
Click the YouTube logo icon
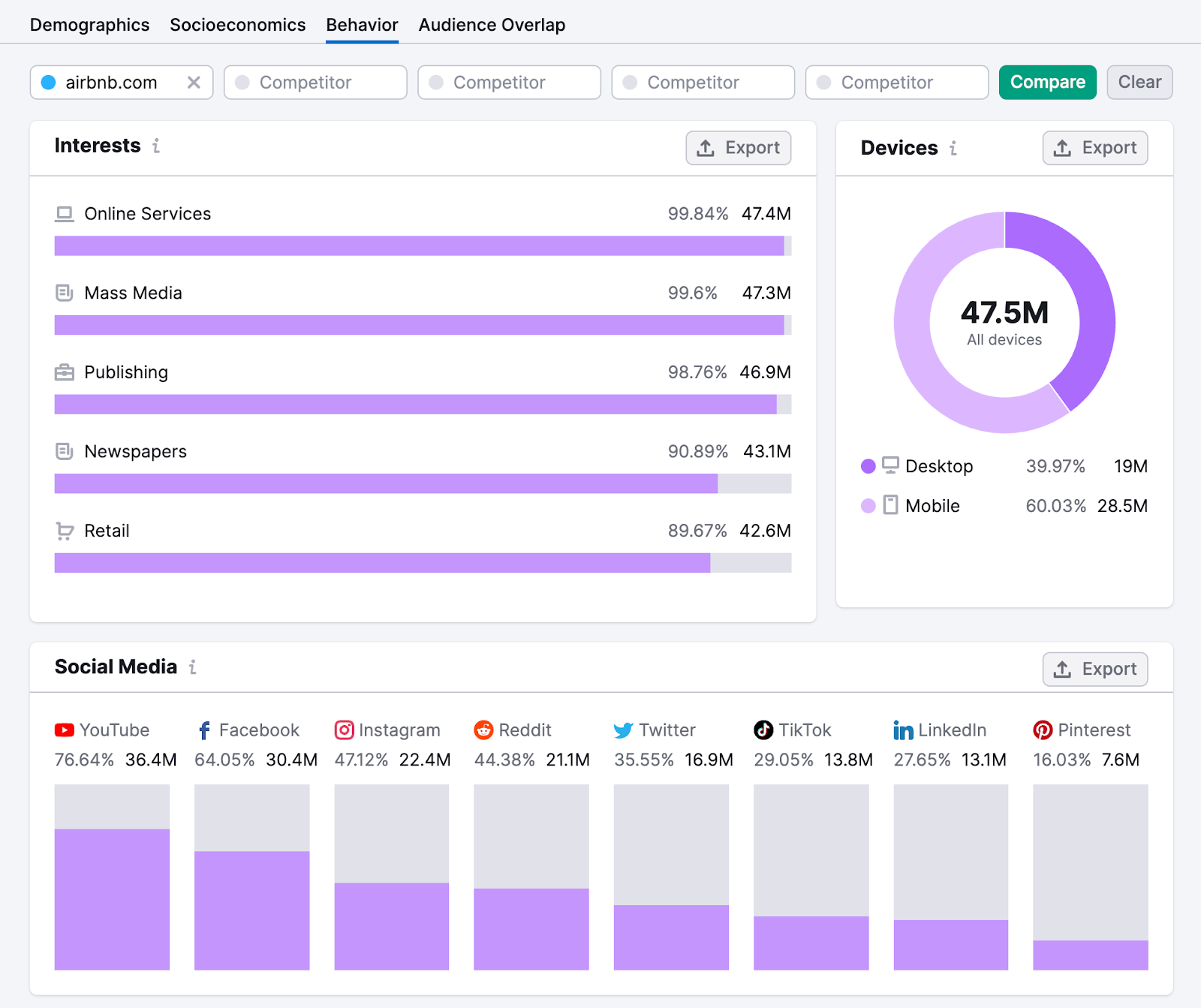point(65,730)
